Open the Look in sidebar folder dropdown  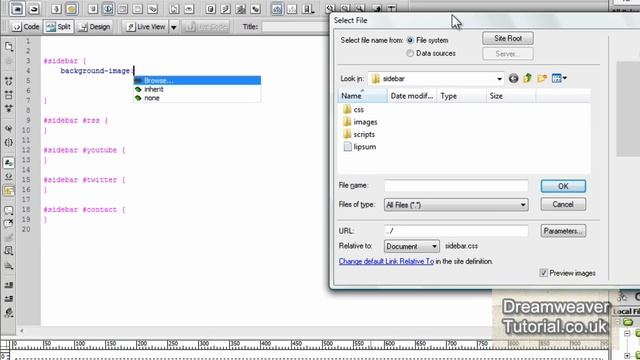499,79
